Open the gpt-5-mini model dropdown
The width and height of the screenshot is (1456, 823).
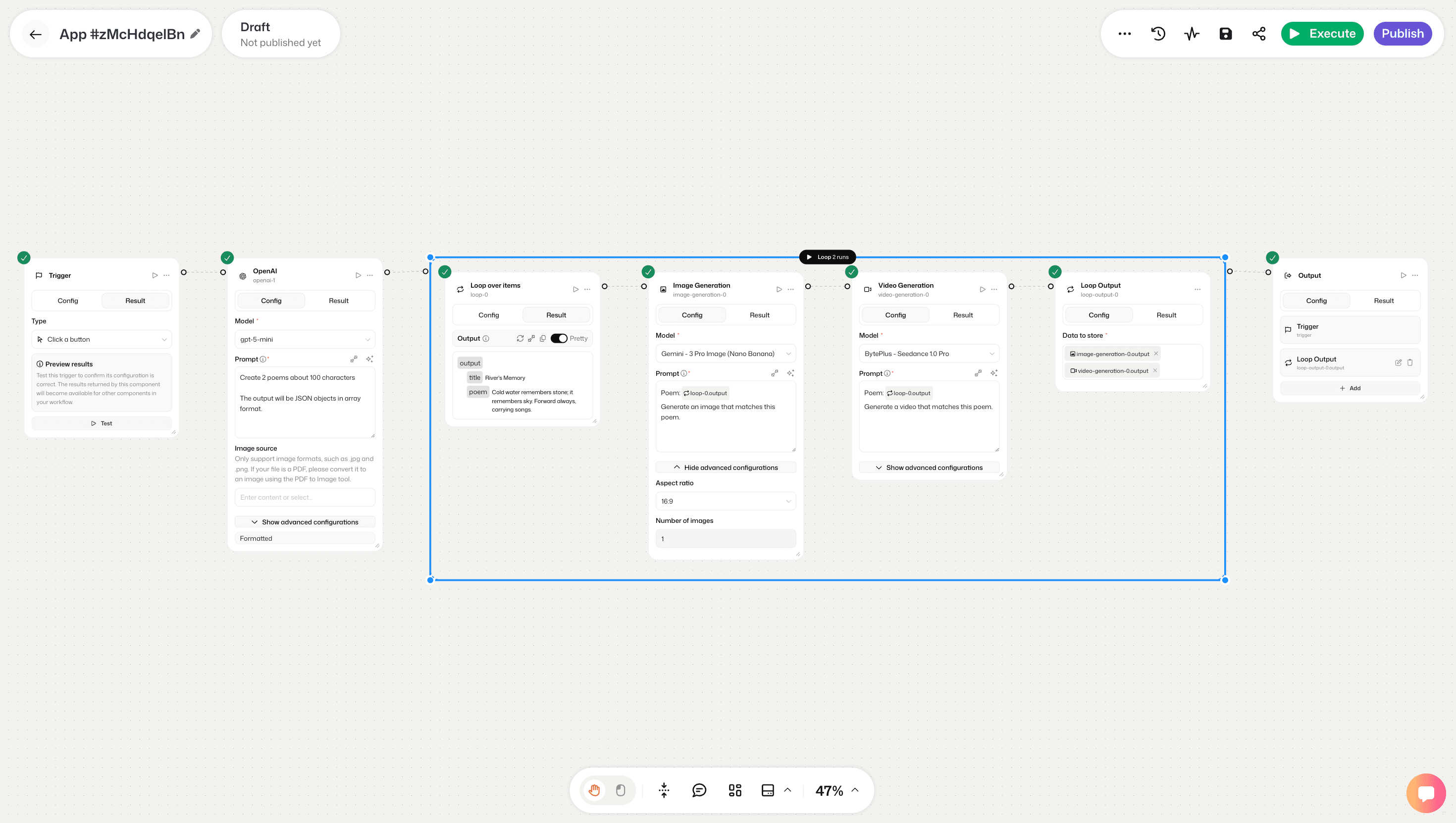(305, 340)
